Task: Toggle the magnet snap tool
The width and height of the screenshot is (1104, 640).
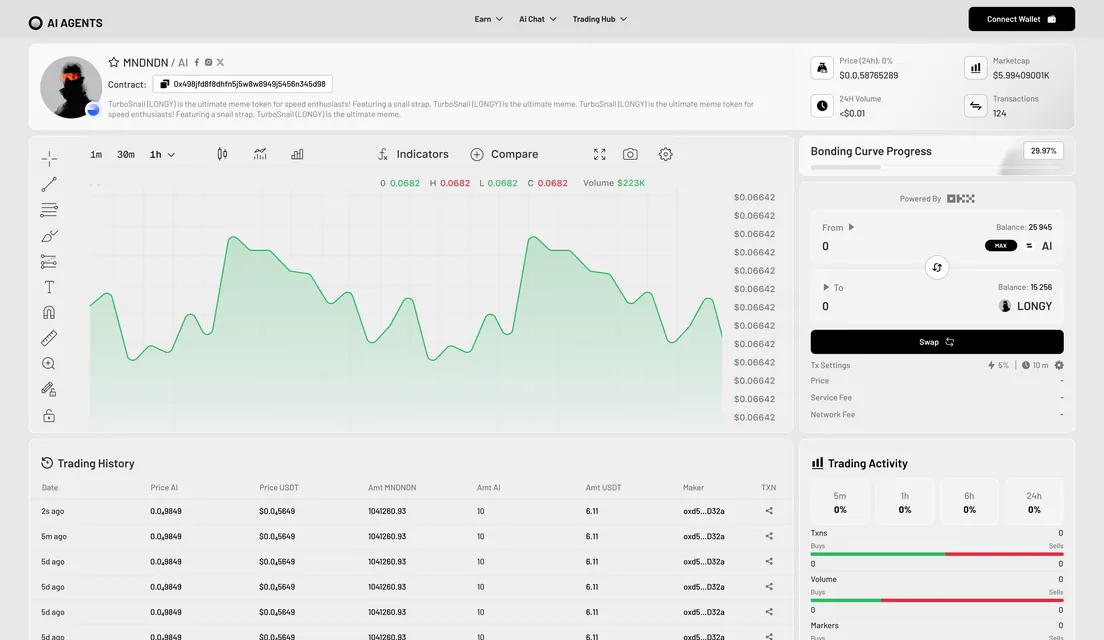Action: coord(49,313)
